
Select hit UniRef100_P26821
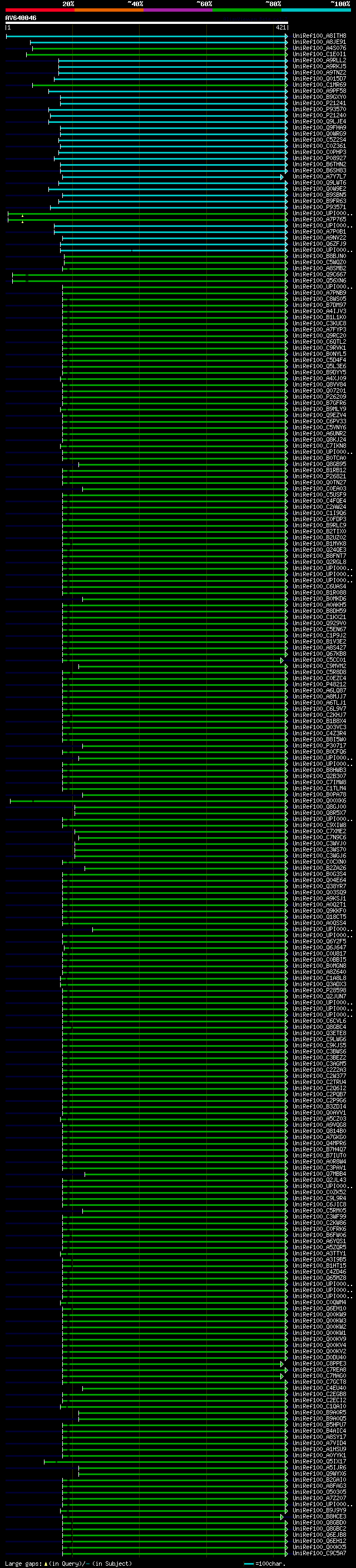click(319, 476)
